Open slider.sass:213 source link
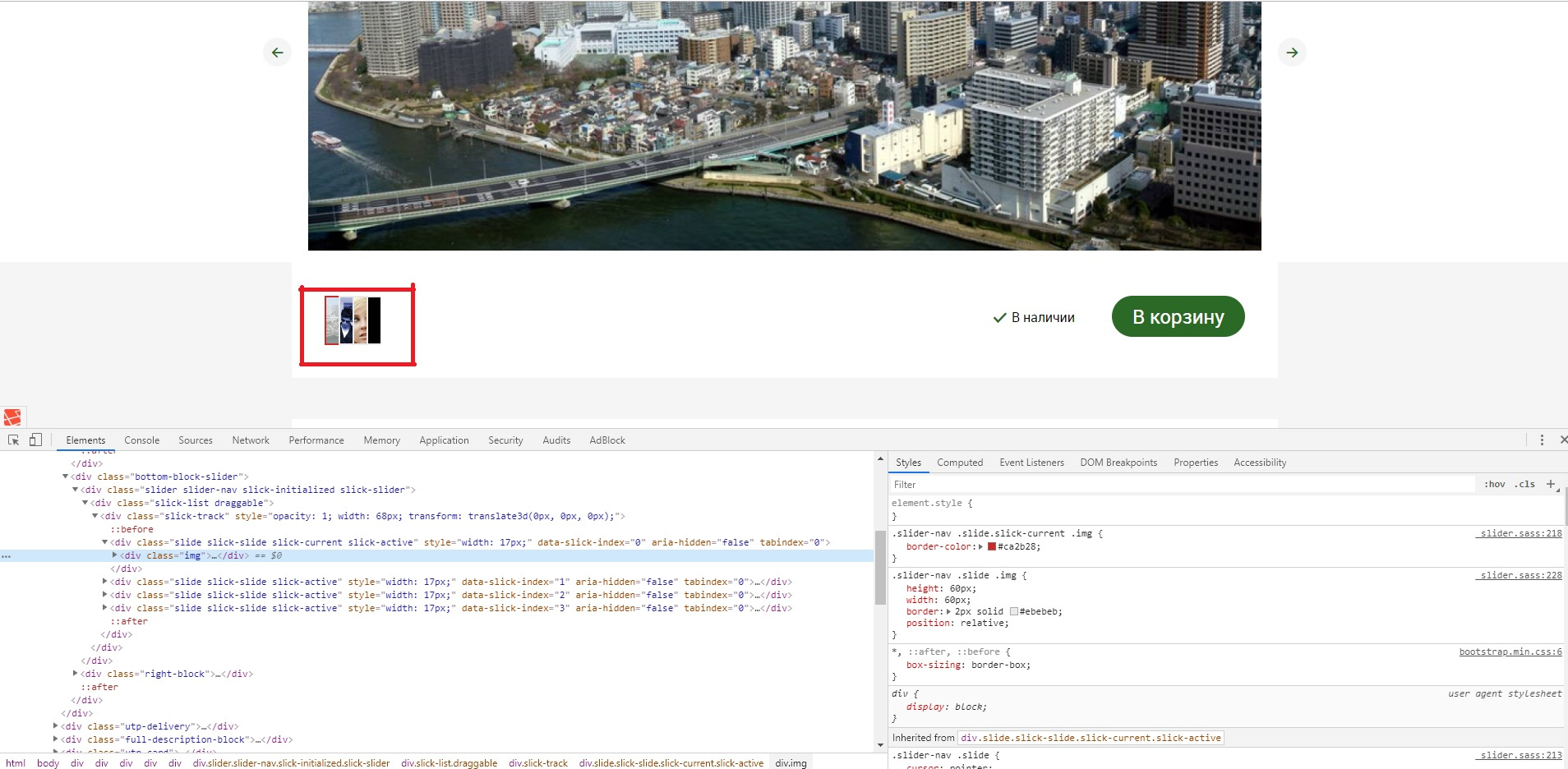 (x=1519, y=755)
